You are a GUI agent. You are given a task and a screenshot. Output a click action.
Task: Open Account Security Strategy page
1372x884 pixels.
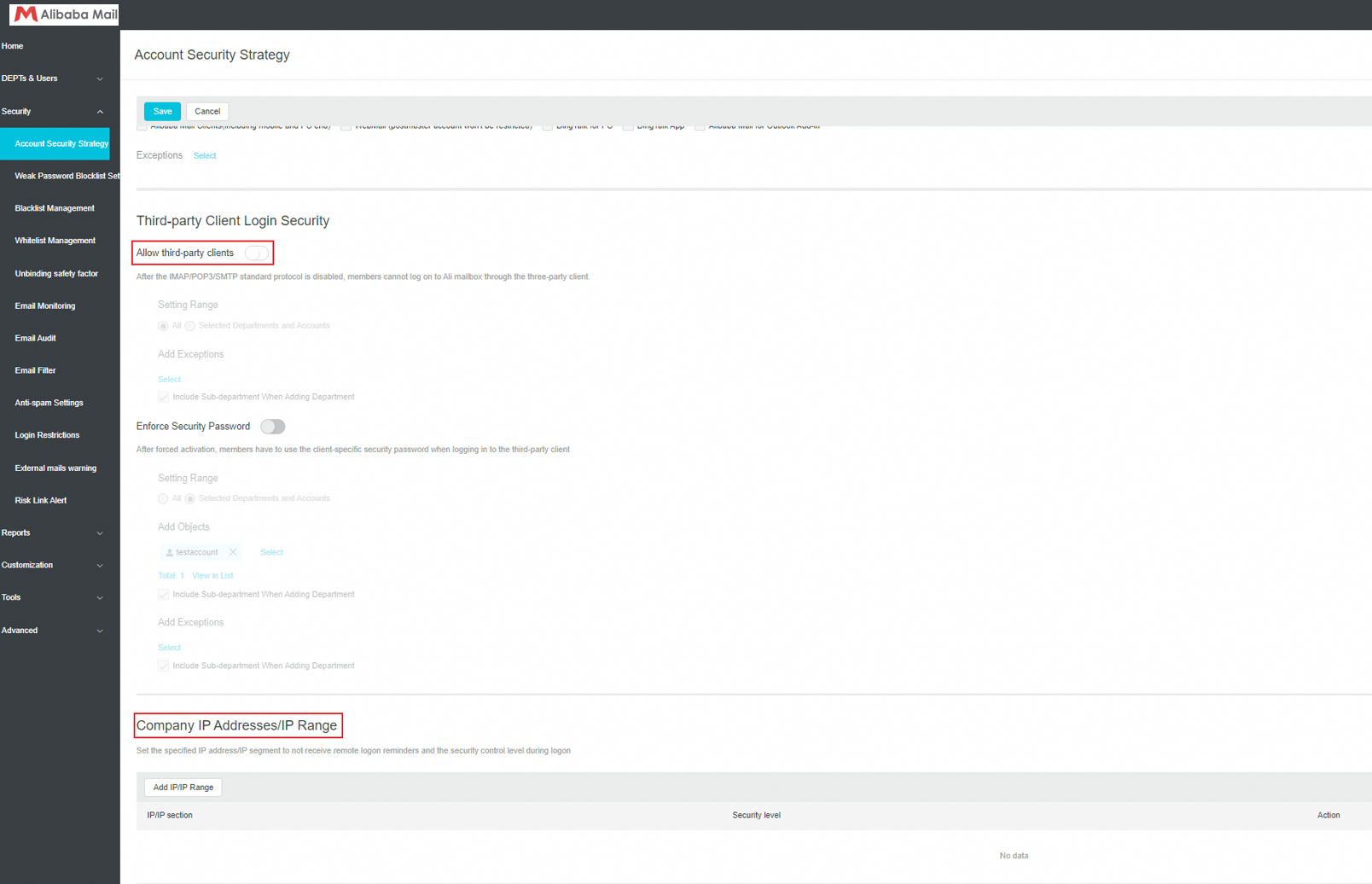[55, 143]
